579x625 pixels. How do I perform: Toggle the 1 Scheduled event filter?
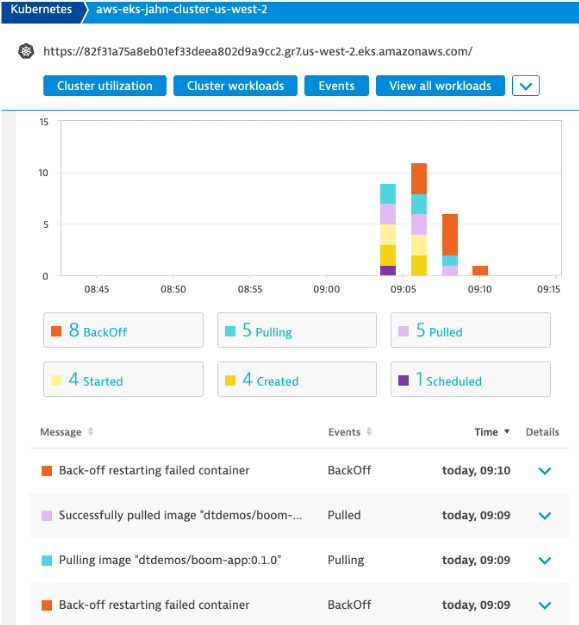coord(471,379)
